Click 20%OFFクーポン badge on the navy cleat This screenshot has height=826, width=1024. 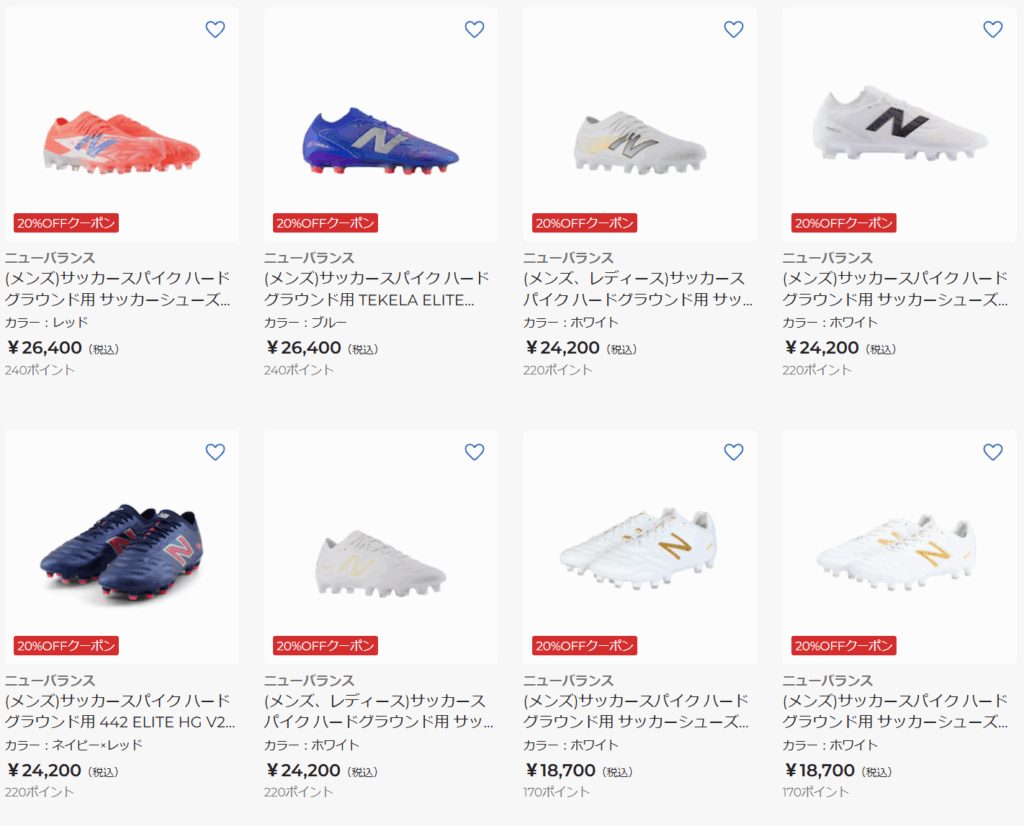pos(66,645)
